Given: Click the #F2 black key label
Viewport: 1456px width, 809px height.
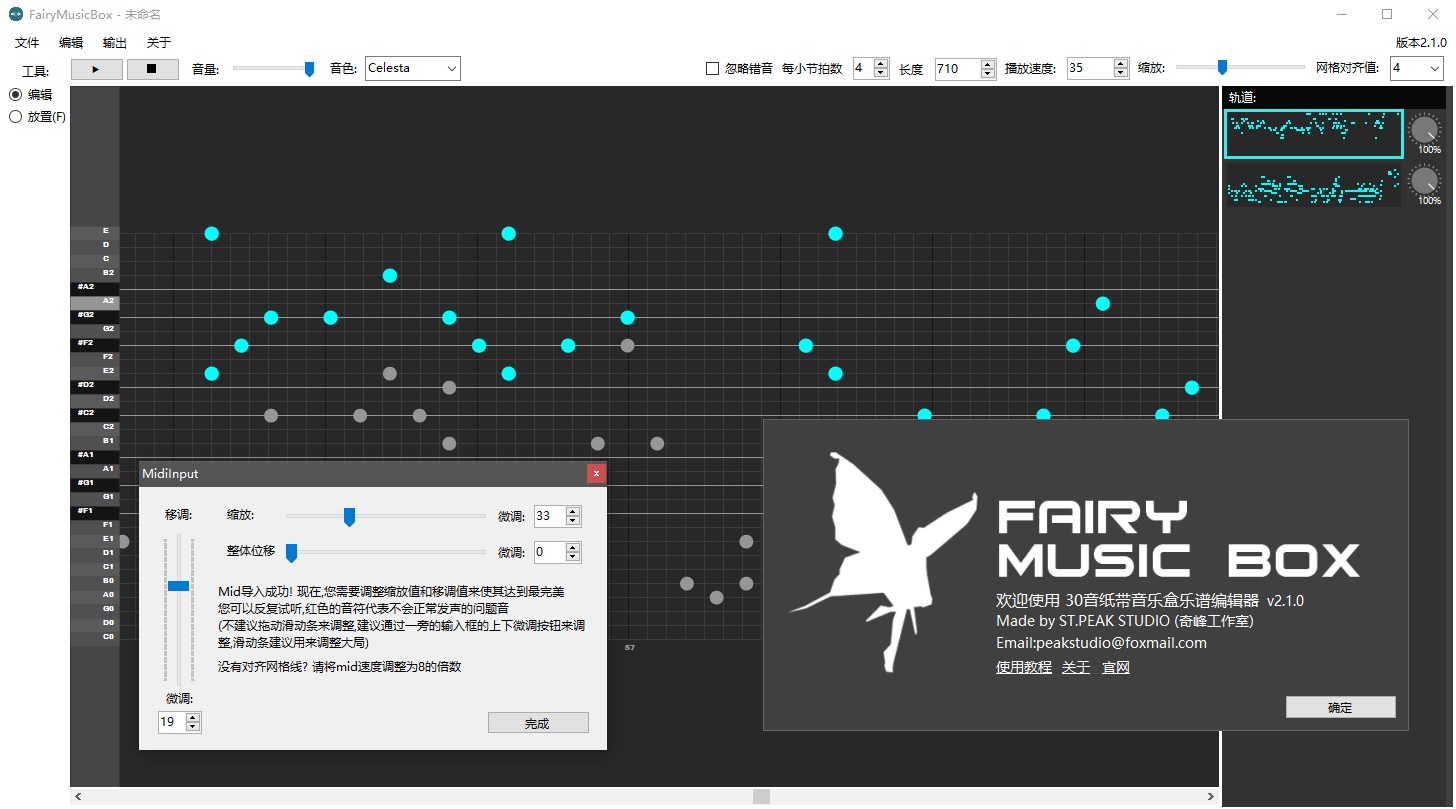Looking at the screenshot, I should pos(95,343).
